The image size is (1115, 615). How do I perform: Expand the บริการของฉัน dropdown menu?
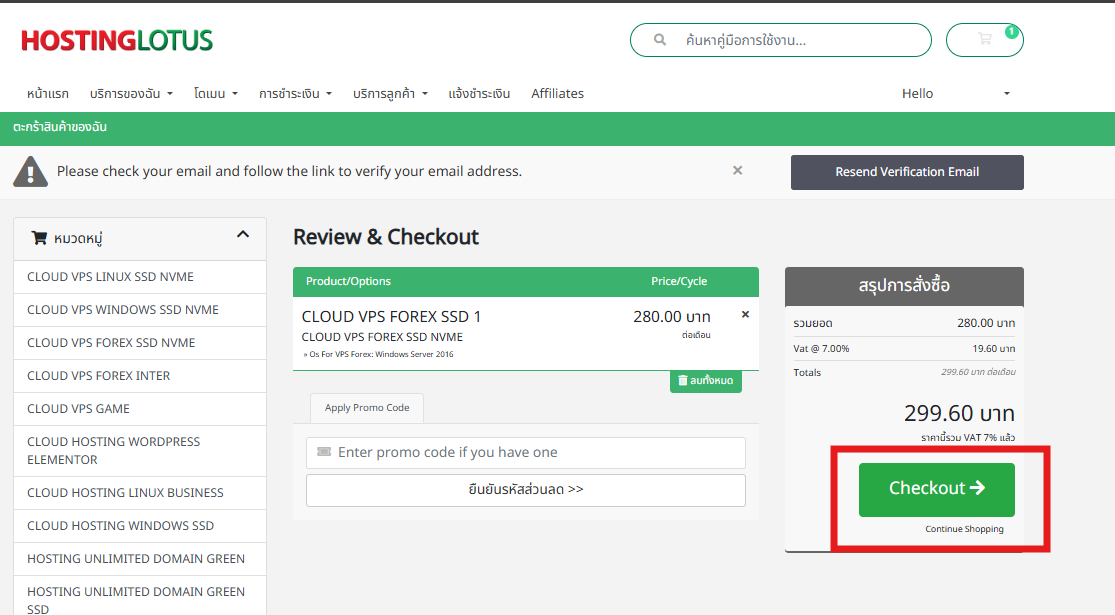pyautogui.click(x=132, y=93)
